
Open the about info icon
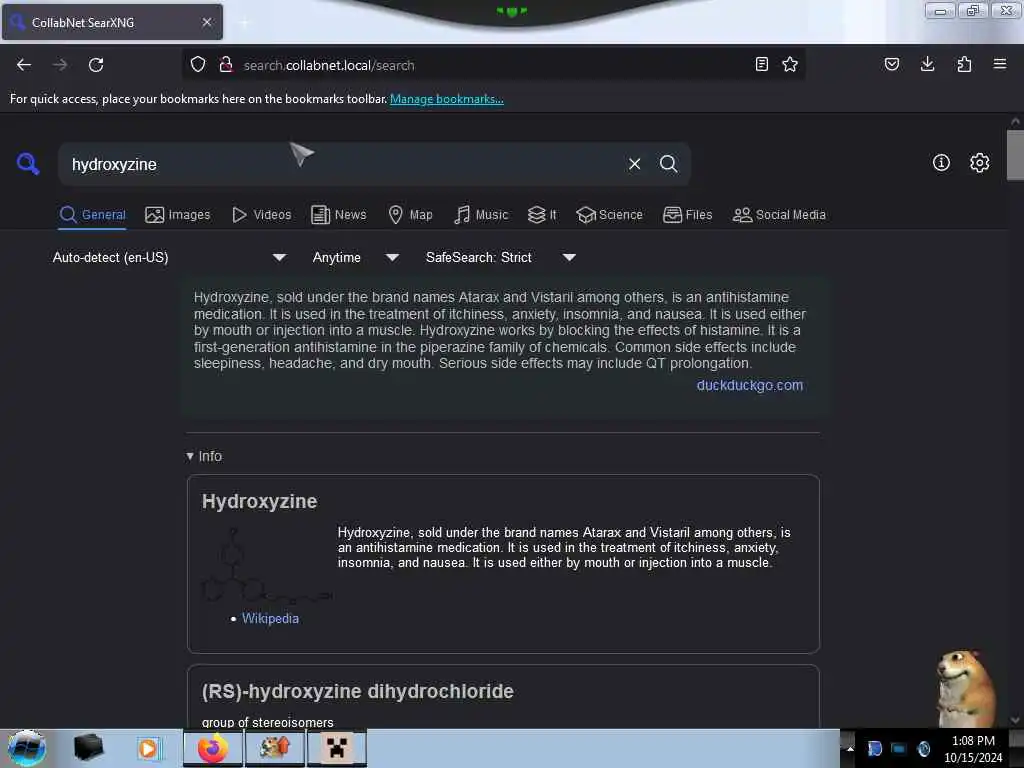pos(941,163)
